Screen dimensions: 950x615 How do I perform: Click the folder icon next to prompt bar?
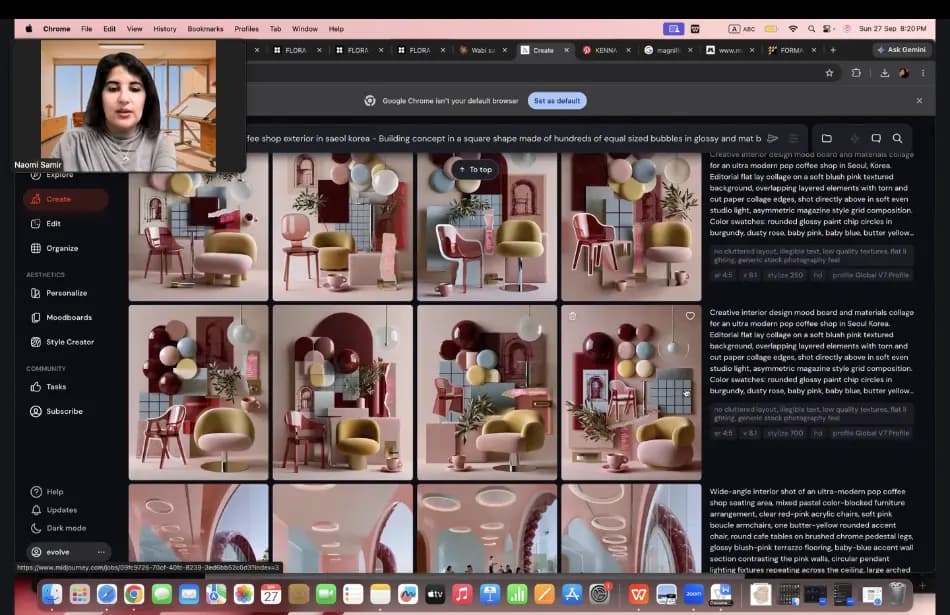point(826,138)
